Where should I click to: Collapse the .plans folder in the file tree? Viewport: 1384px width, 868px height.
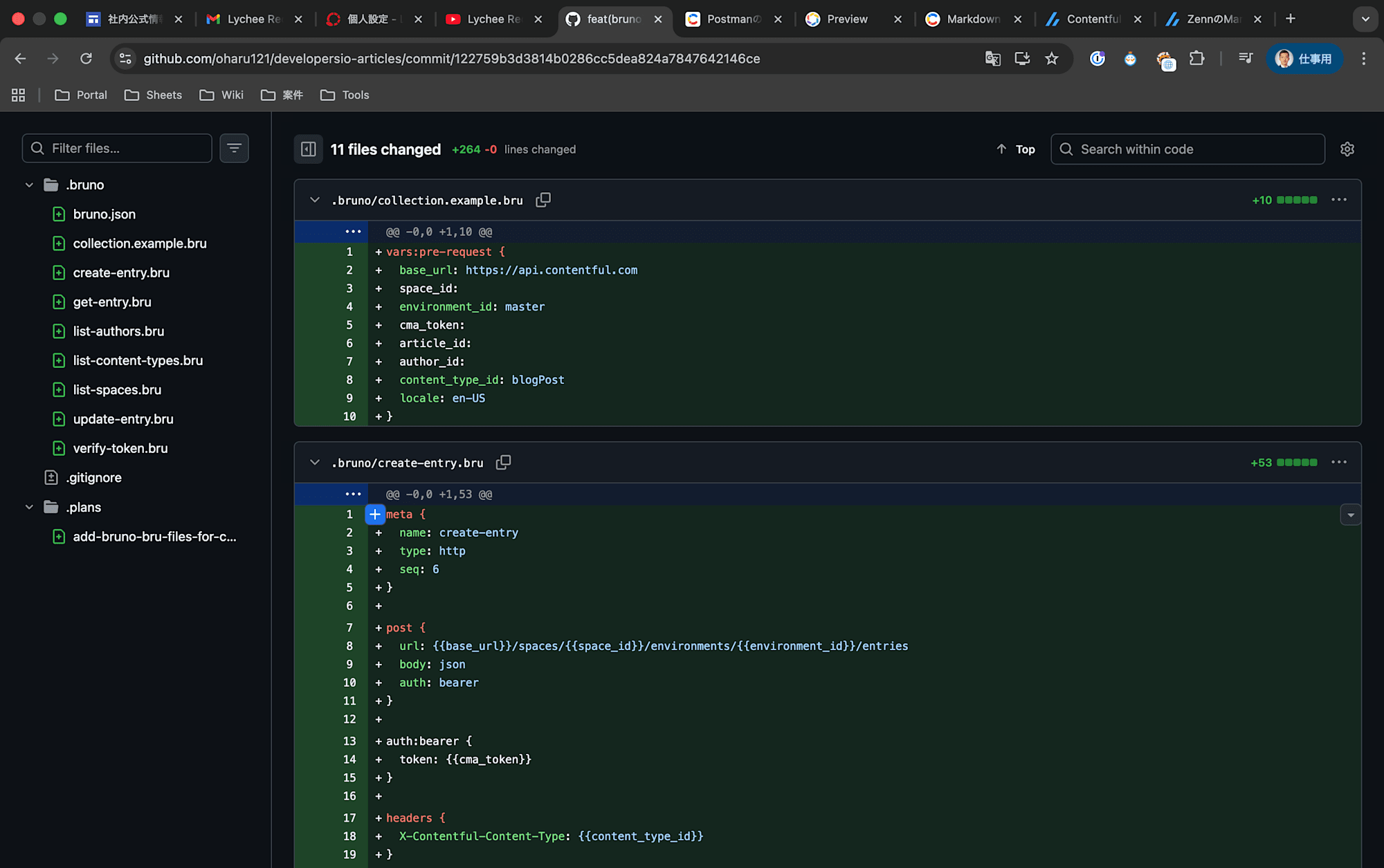tap(29, 507)
